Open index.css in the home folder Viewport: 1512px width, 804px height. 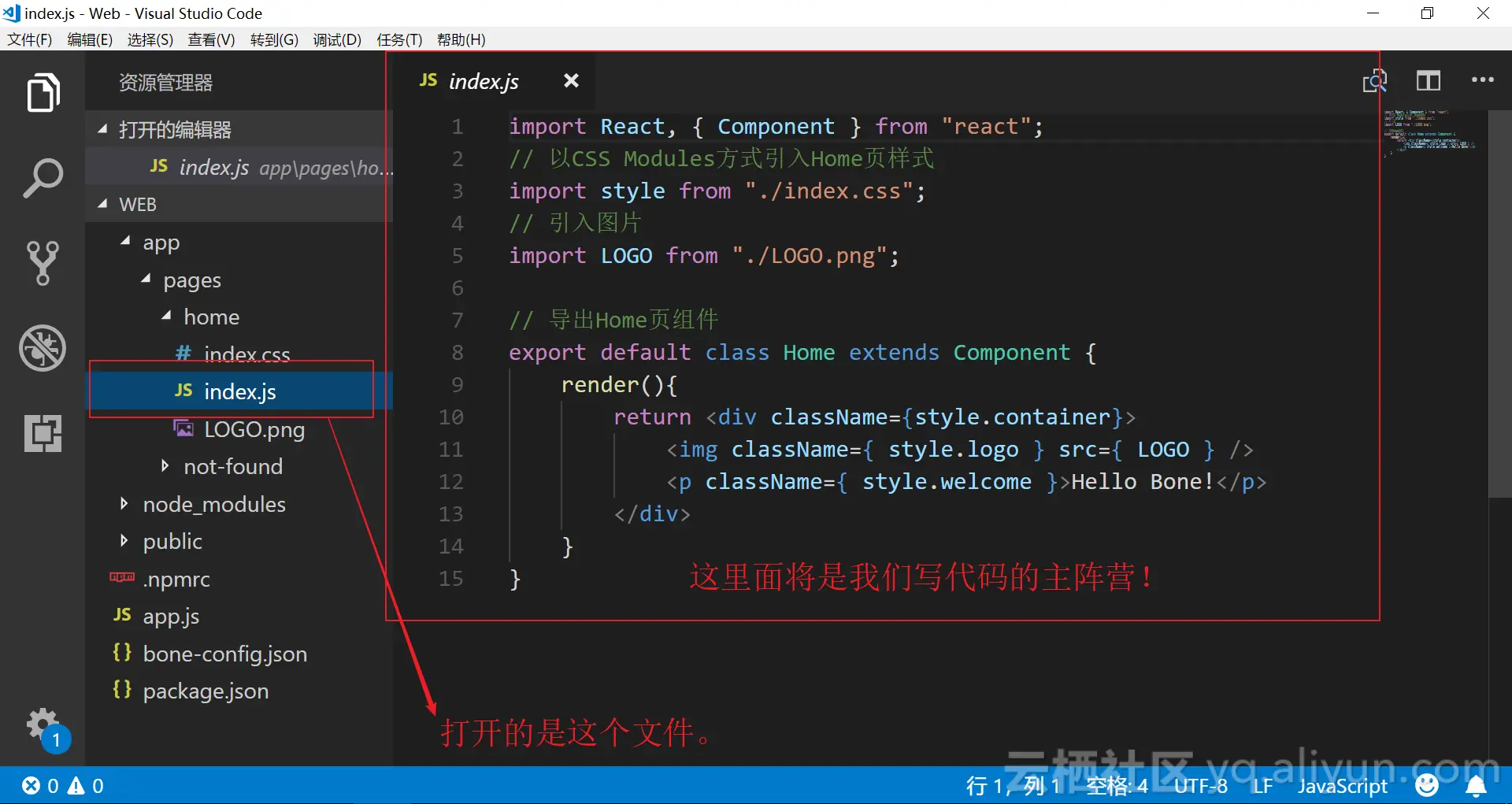239,354
